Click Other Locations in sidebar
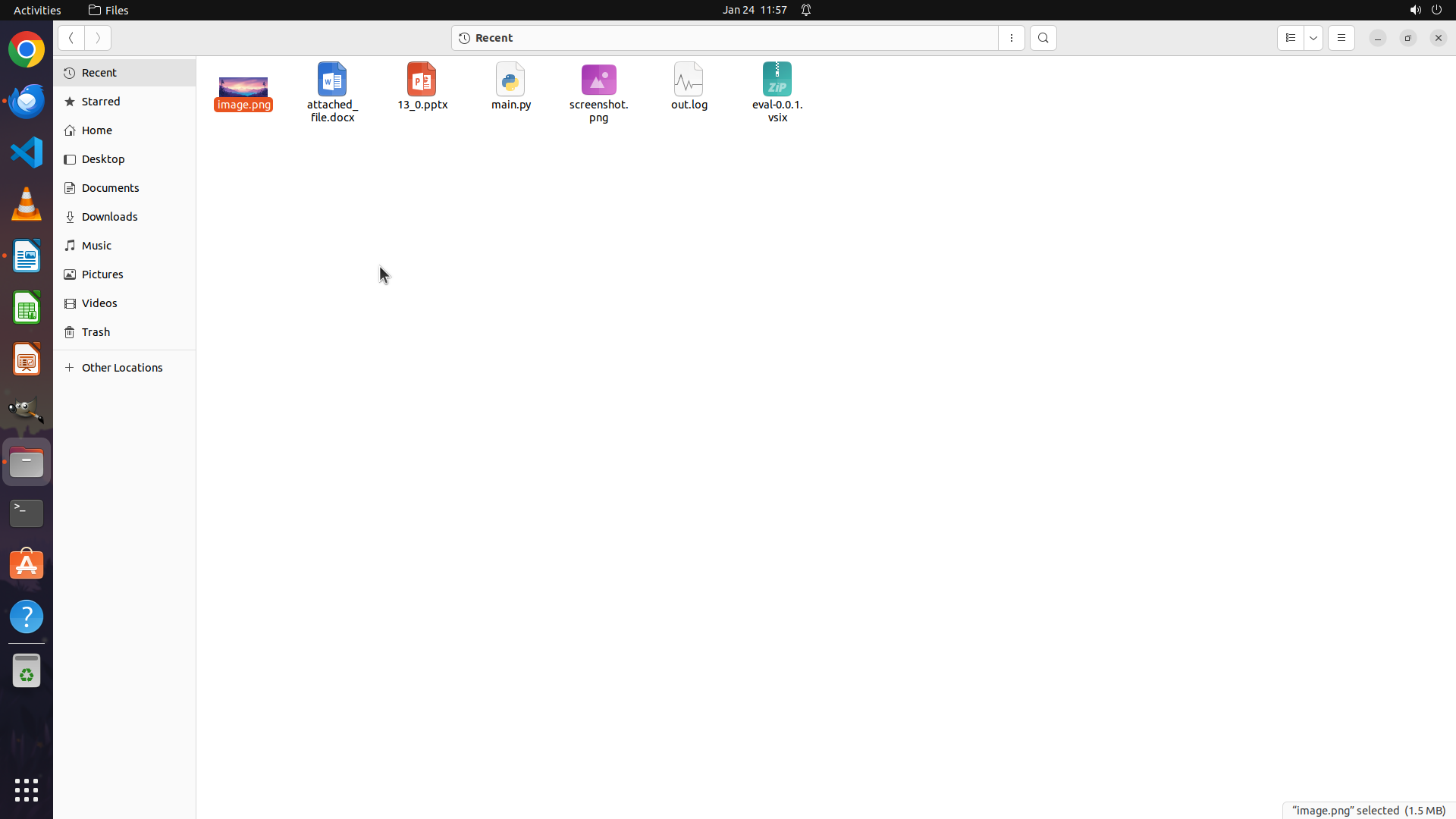Viewport: 1456px width, 819px height. 121,368
